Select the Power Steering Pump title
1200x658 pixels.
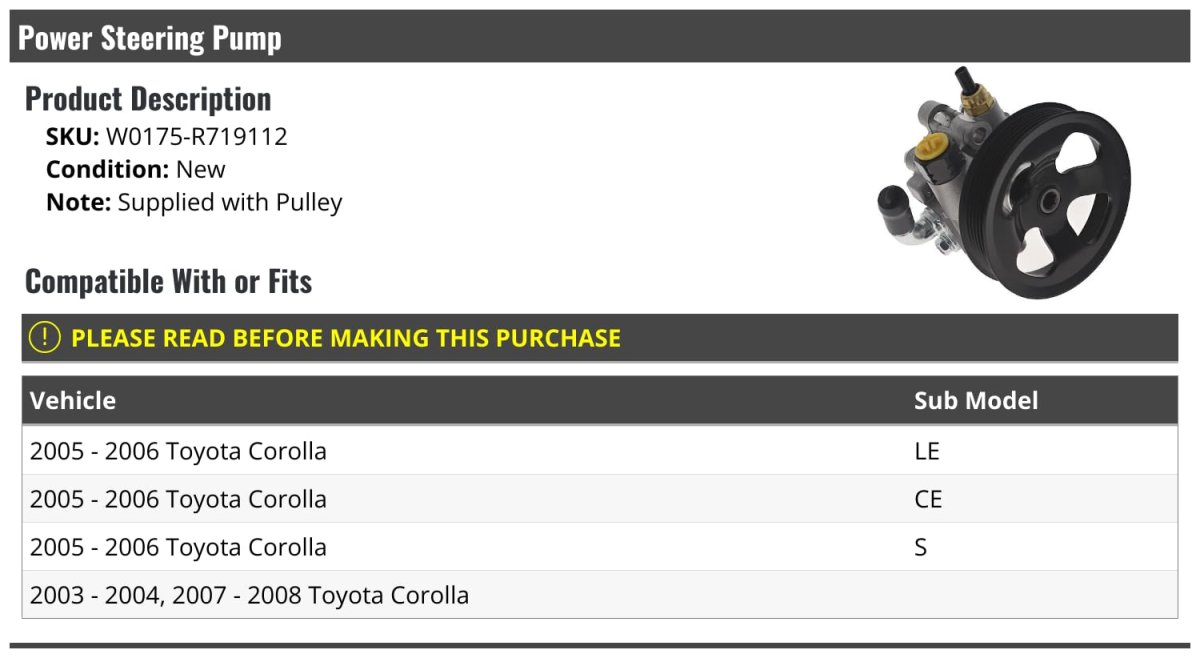[150, 38]
